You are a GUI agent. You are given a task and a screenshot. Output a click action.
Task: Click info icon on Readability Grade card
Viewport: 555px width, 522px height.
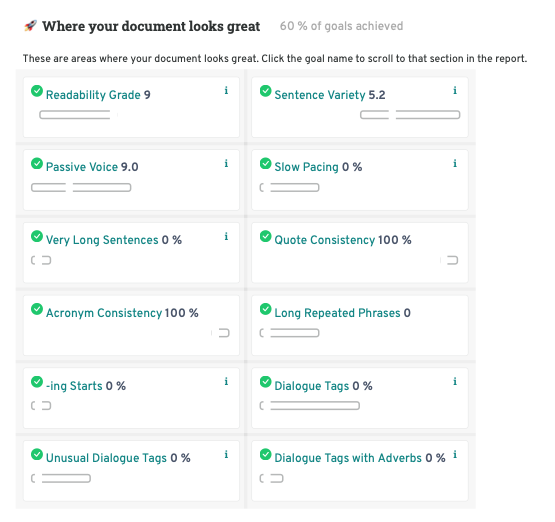[x=226, y=91]
